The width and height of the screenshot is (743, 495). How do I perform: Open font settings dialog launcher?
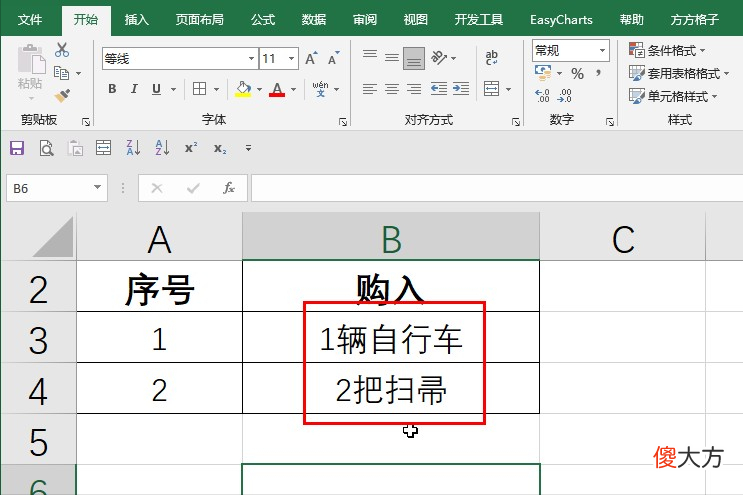point(343,122)
